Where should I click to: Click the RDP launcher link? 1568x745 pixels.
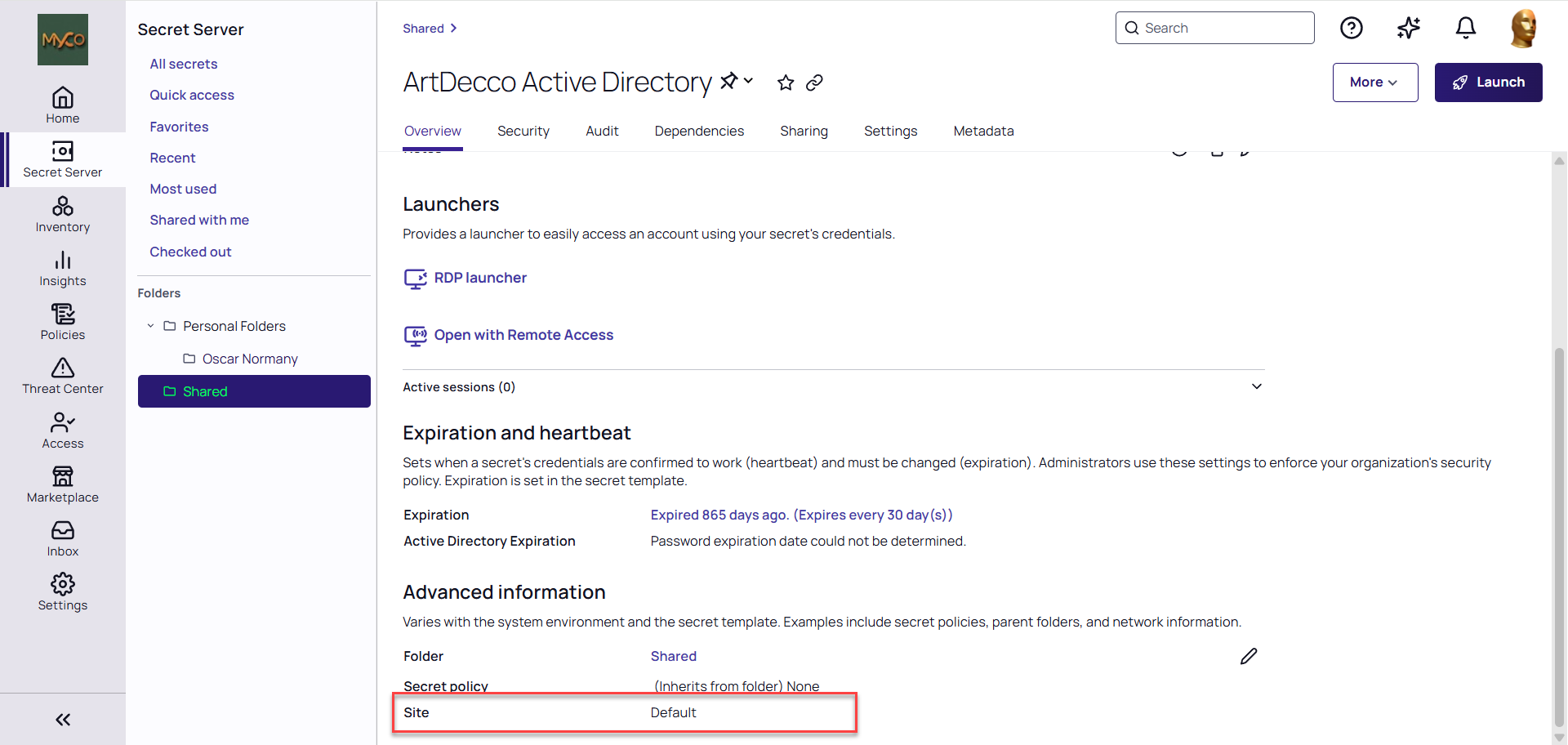(480, 278)
